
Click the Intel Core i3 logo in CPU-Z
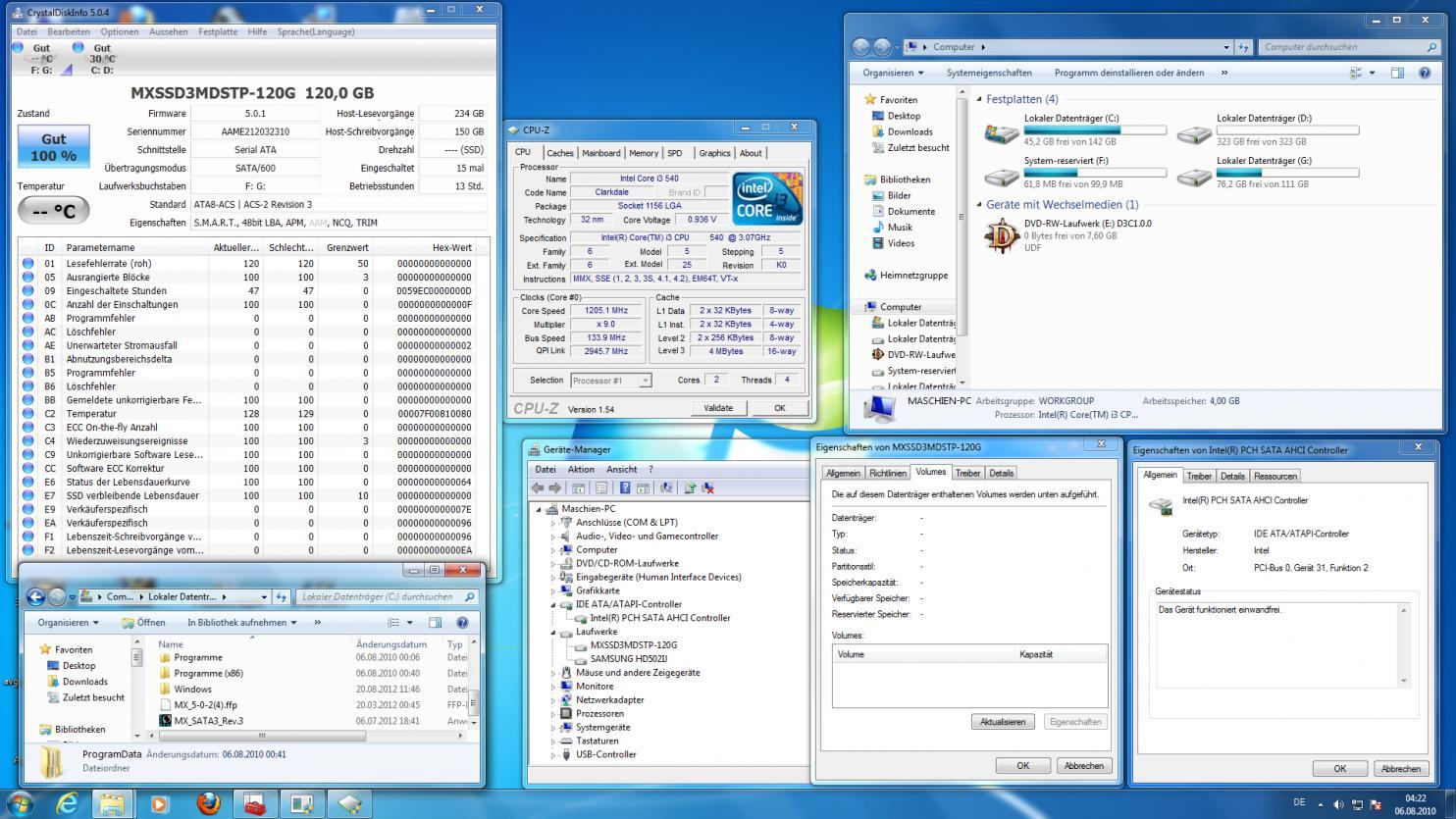click(x=767, y=199)
